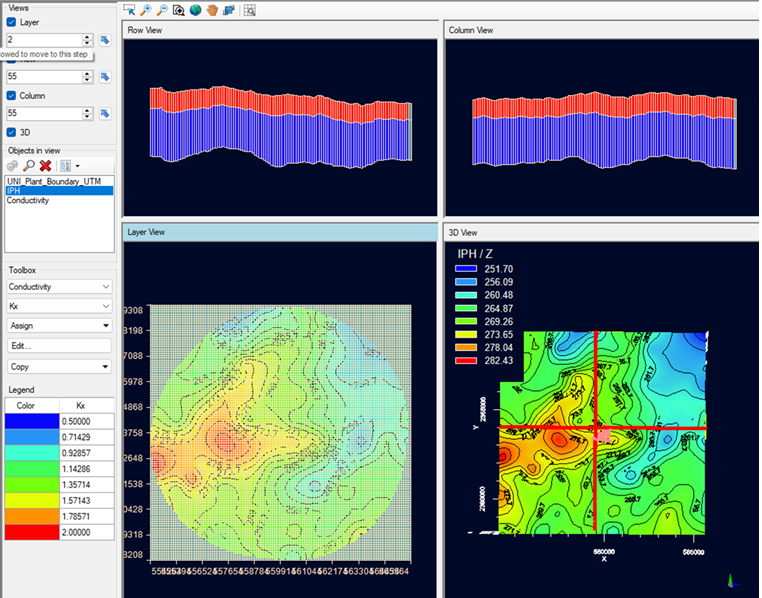
Task: Open the Assign dropdown button
Action: (59, 326)
